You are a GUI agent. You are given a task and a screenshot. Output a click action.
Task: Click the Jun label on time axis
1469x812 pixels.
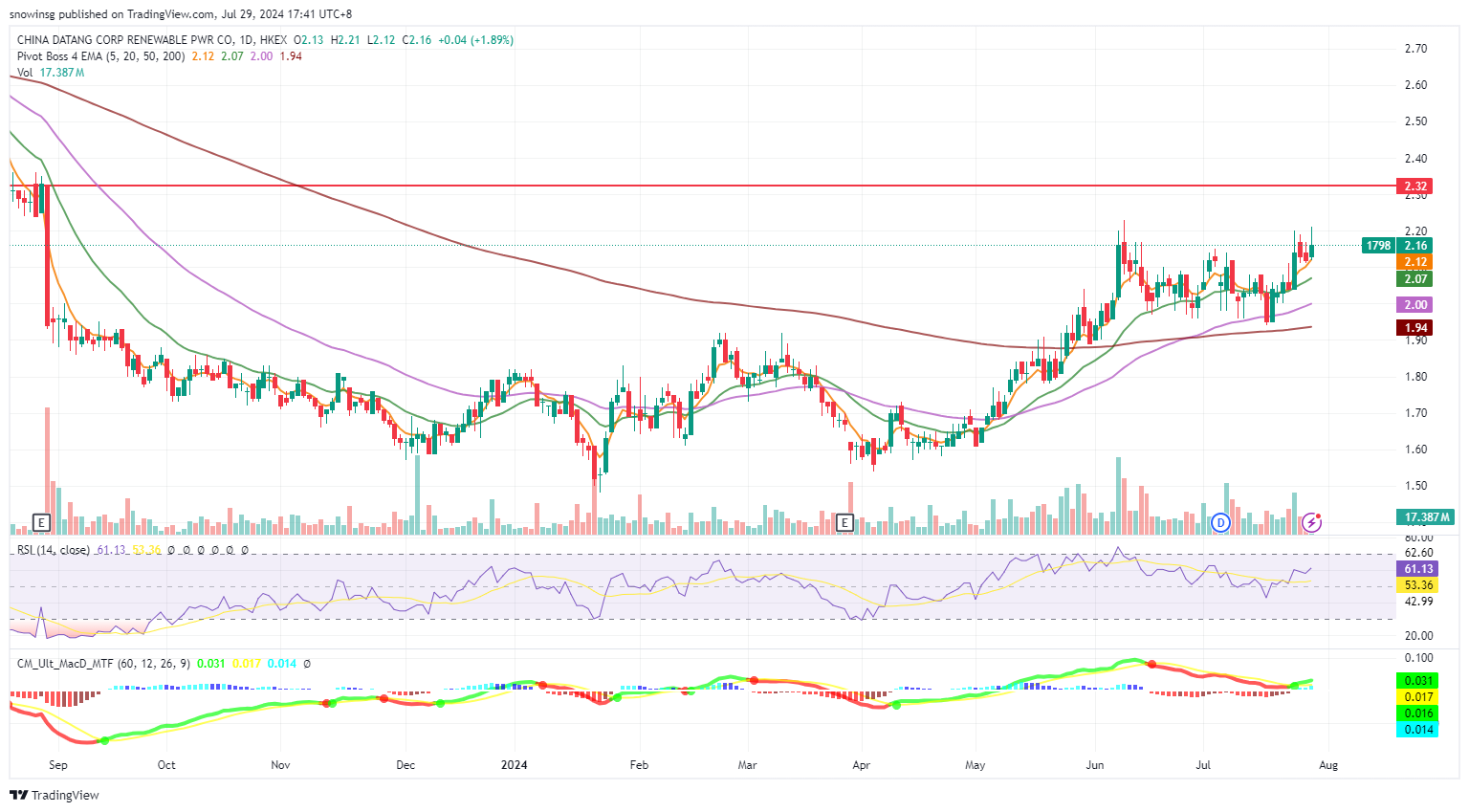1095,765
